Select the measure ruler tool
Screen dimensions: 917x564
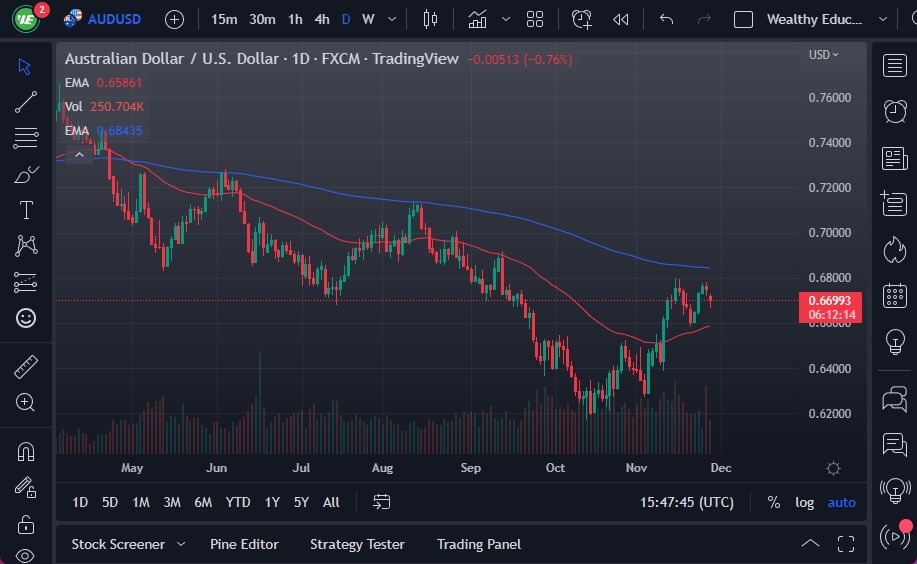click(26, 367)
